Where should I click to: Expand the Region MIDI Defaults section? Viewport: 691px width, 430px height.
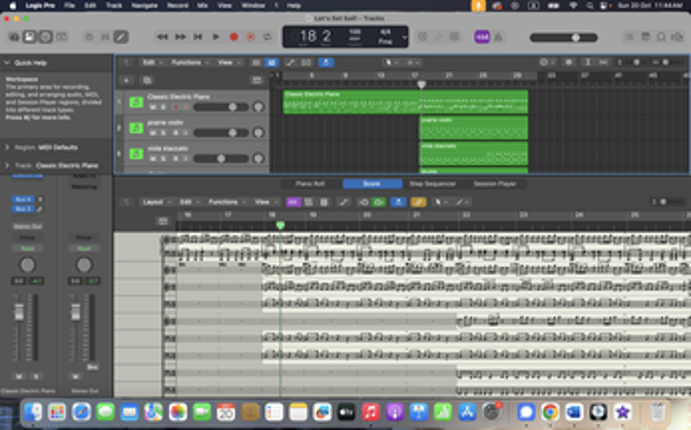point(7,147)
